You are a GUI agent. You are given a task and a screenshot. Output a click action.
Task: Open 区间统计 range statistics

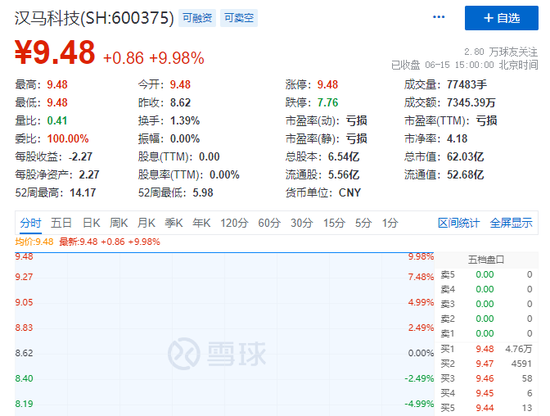coord(458,223)
